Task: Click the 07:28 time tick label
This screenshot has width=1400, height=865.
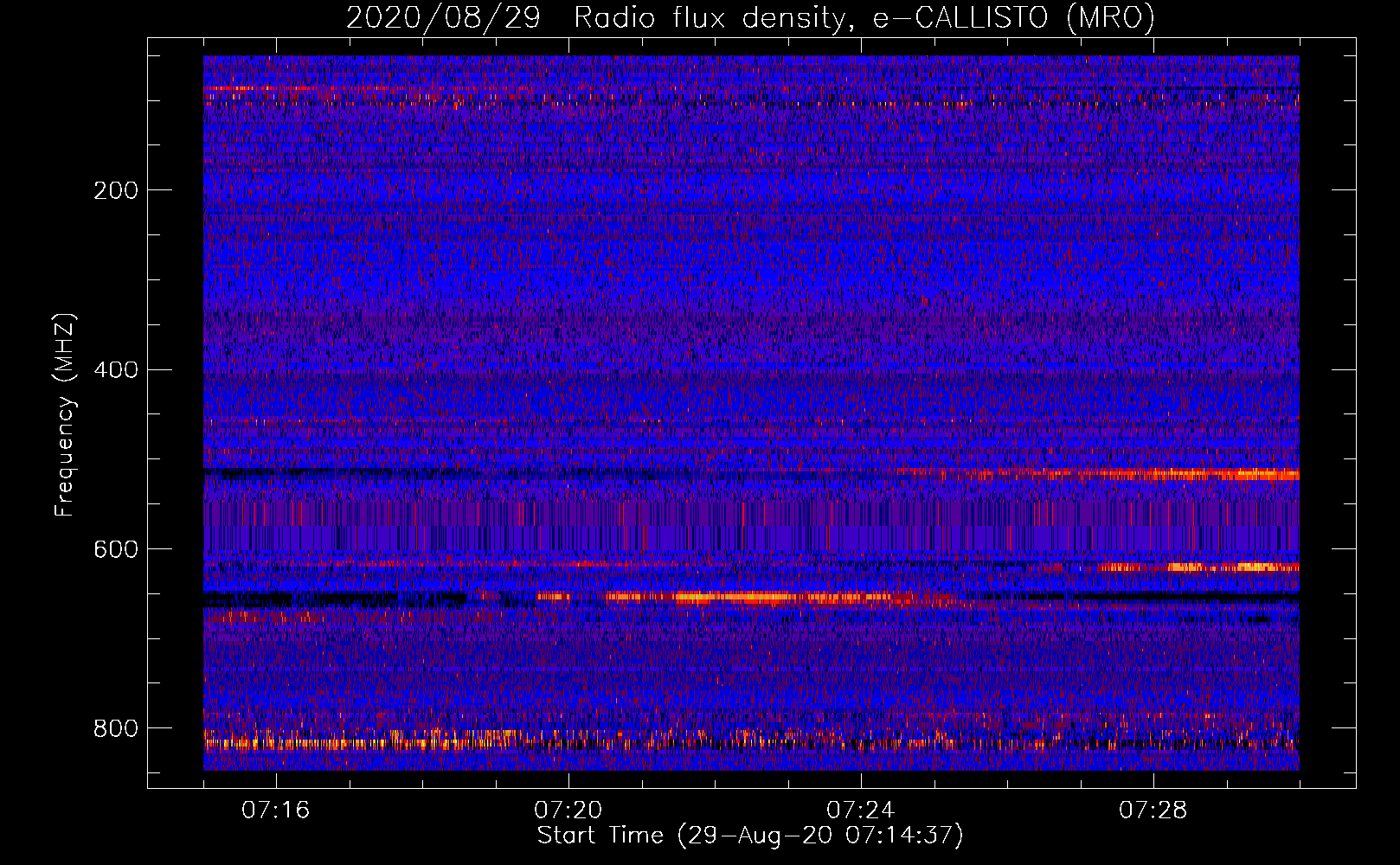Action: coord(1153,811)
